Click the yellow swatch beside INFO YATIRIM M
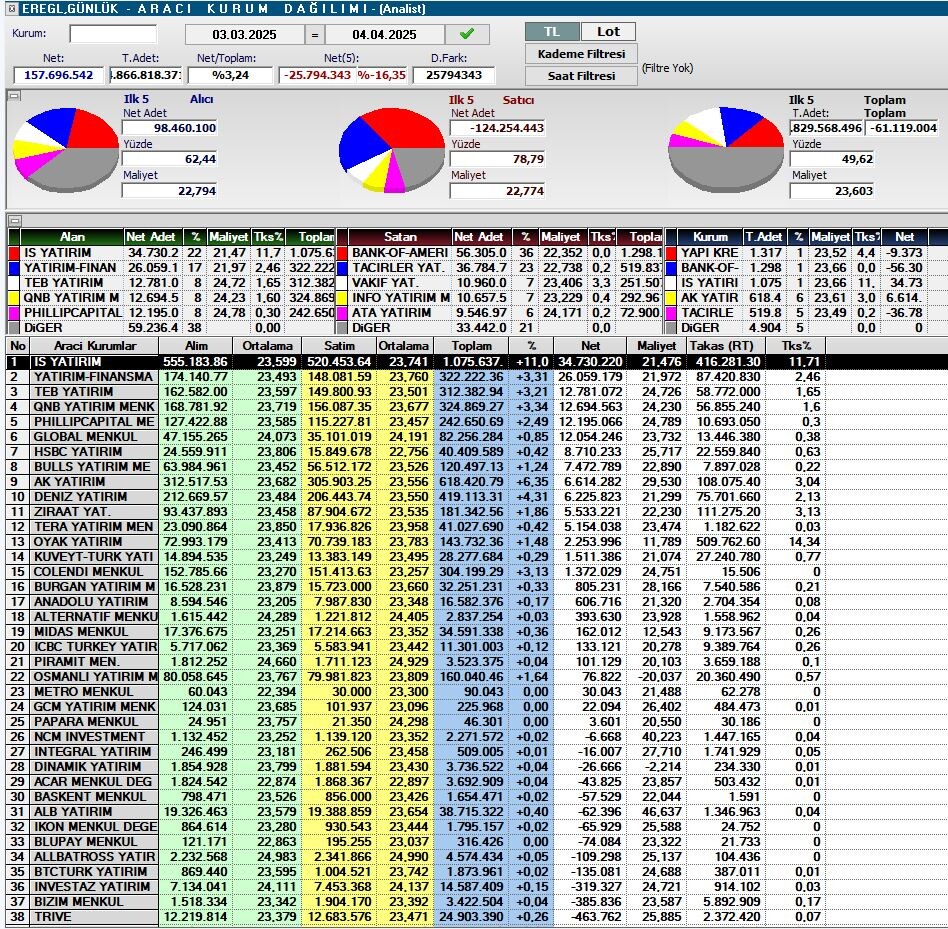This screenshot has height=929, width=948. [x=342, y=298]
